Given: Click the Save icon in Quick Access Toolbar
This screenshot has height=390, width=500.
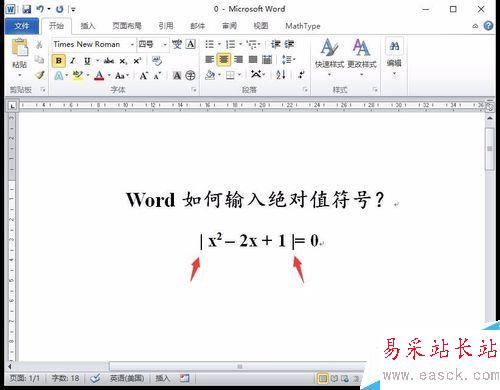Looking at the screenshot, I should click(27, 9).
